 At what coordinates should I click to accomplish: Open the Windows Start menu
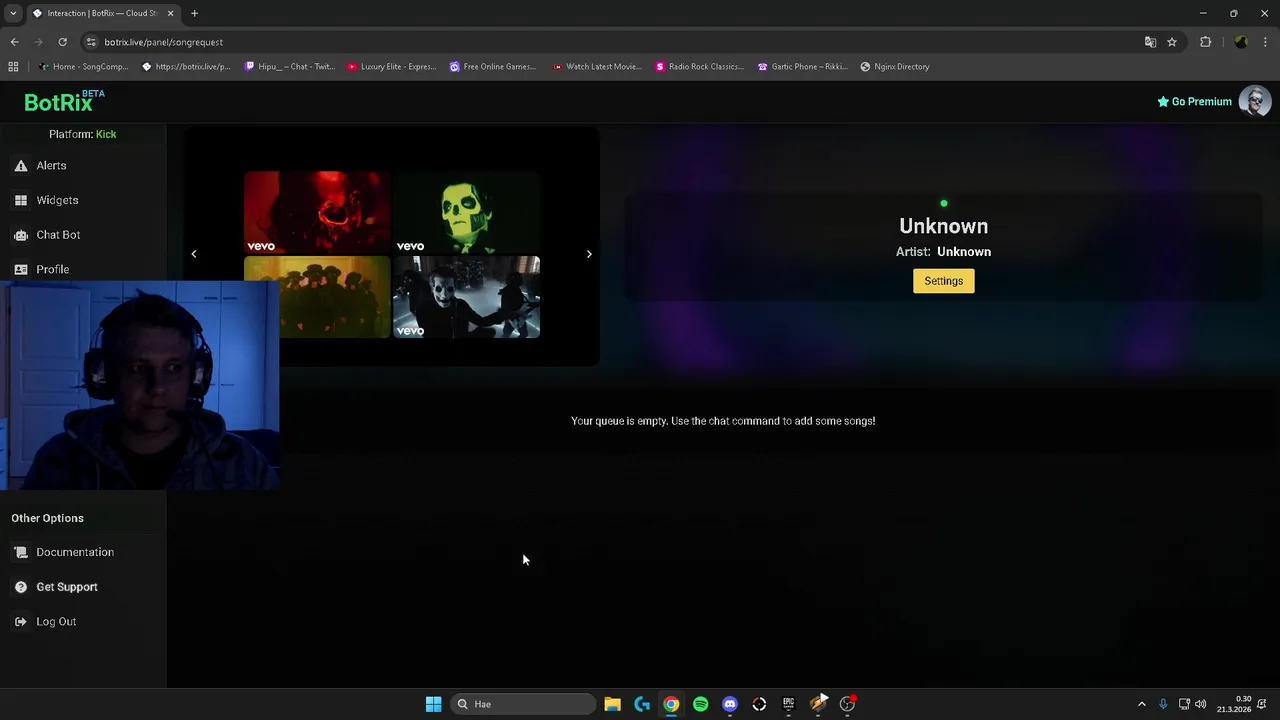coord(433,704)
